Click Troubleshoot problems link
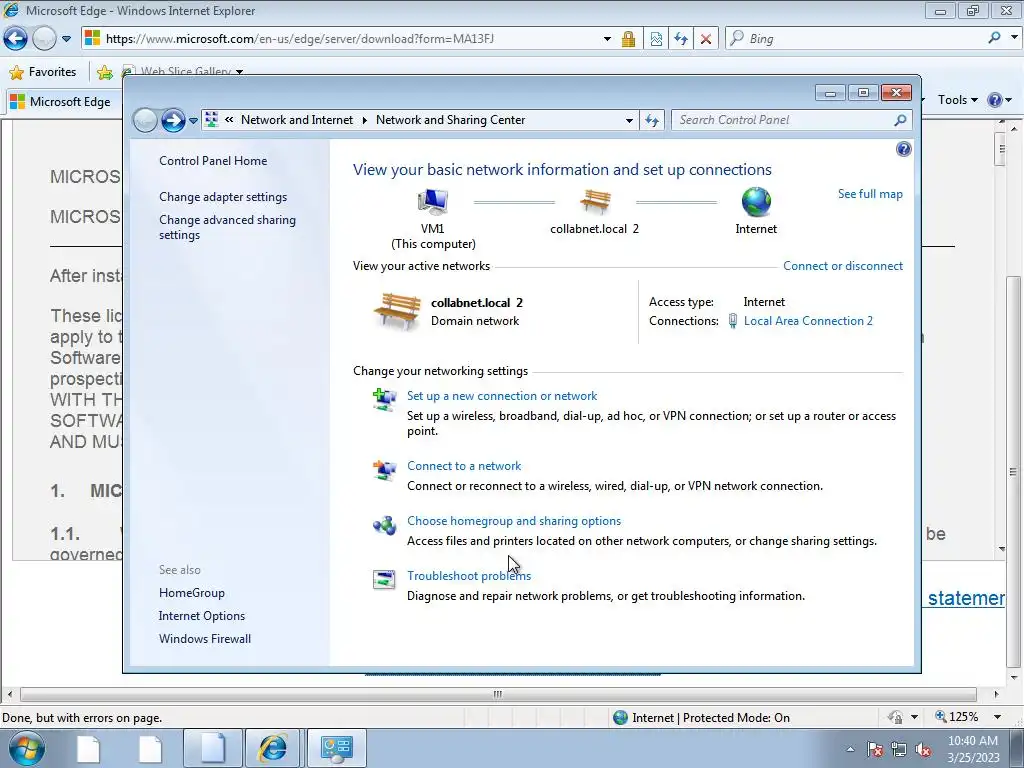Screen dimensions: 1024x768 [469, 575]
